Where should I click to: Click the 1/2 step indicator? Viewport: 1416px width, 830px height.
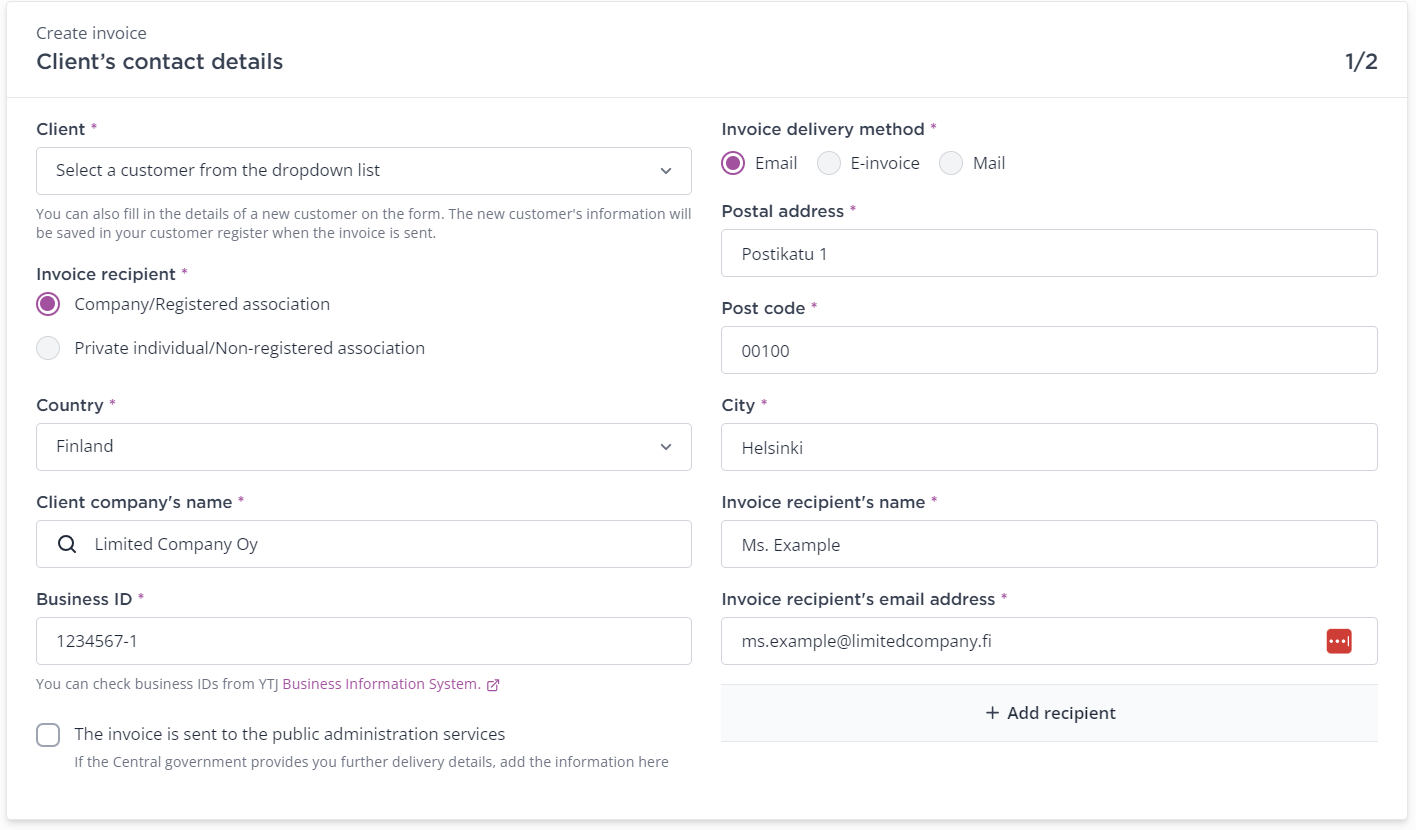coord(1361,62)
